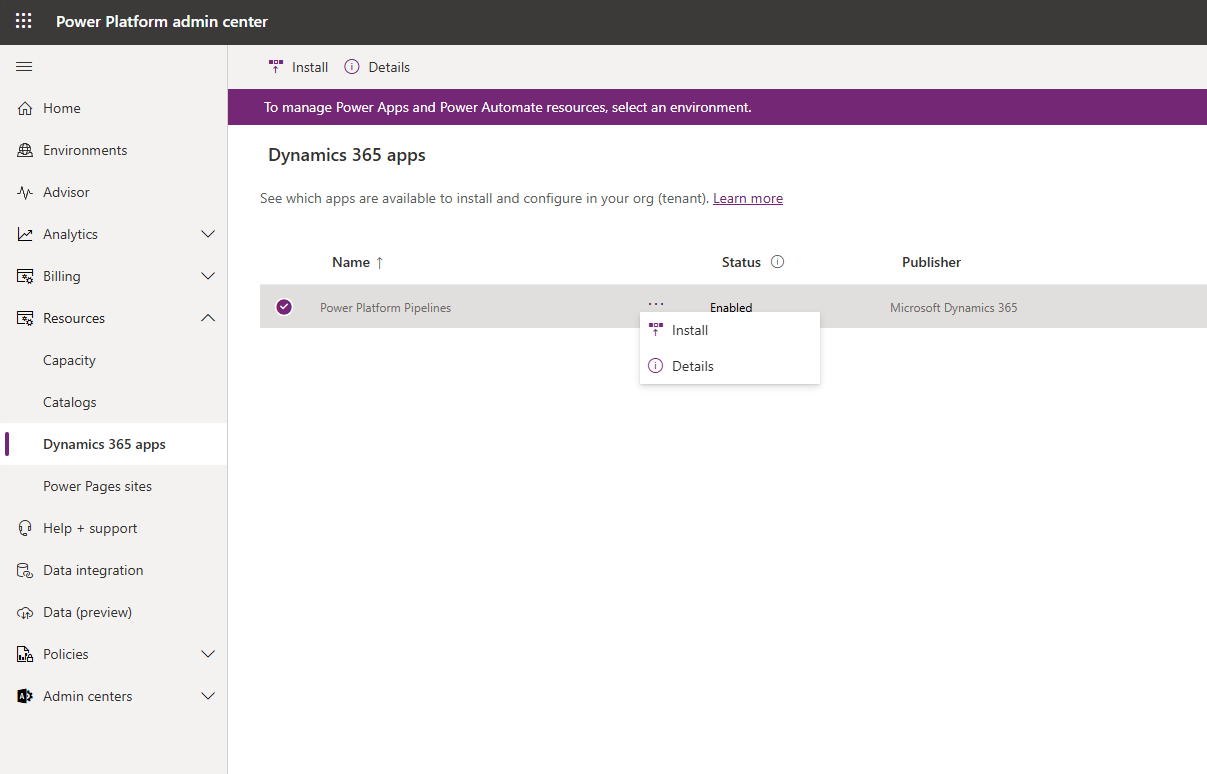Click the Details button label in command bar
1207x774 pixels.
click(389, 67)
